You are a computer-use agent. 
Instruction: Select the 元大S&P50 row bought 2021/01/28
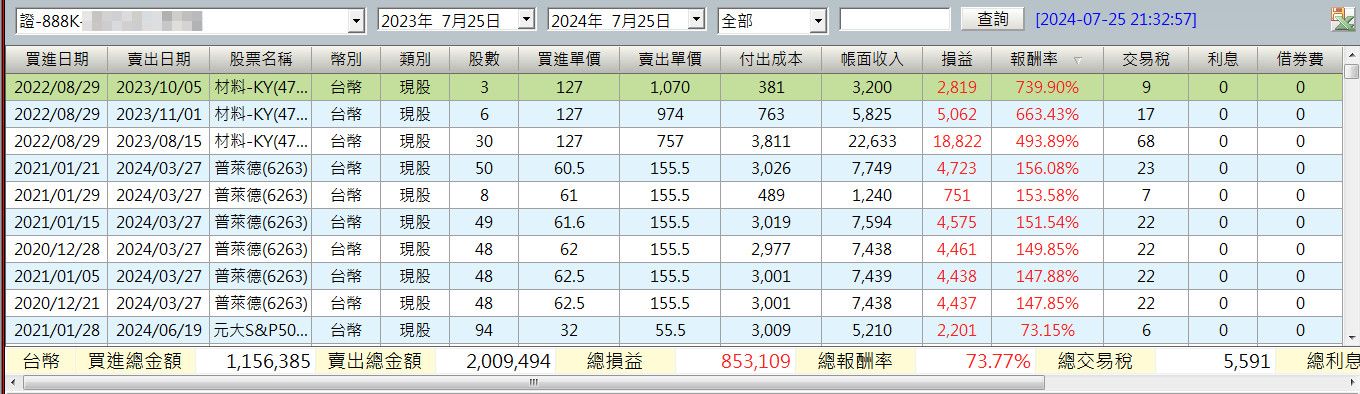pyautogui.click(x=674, y=330)
